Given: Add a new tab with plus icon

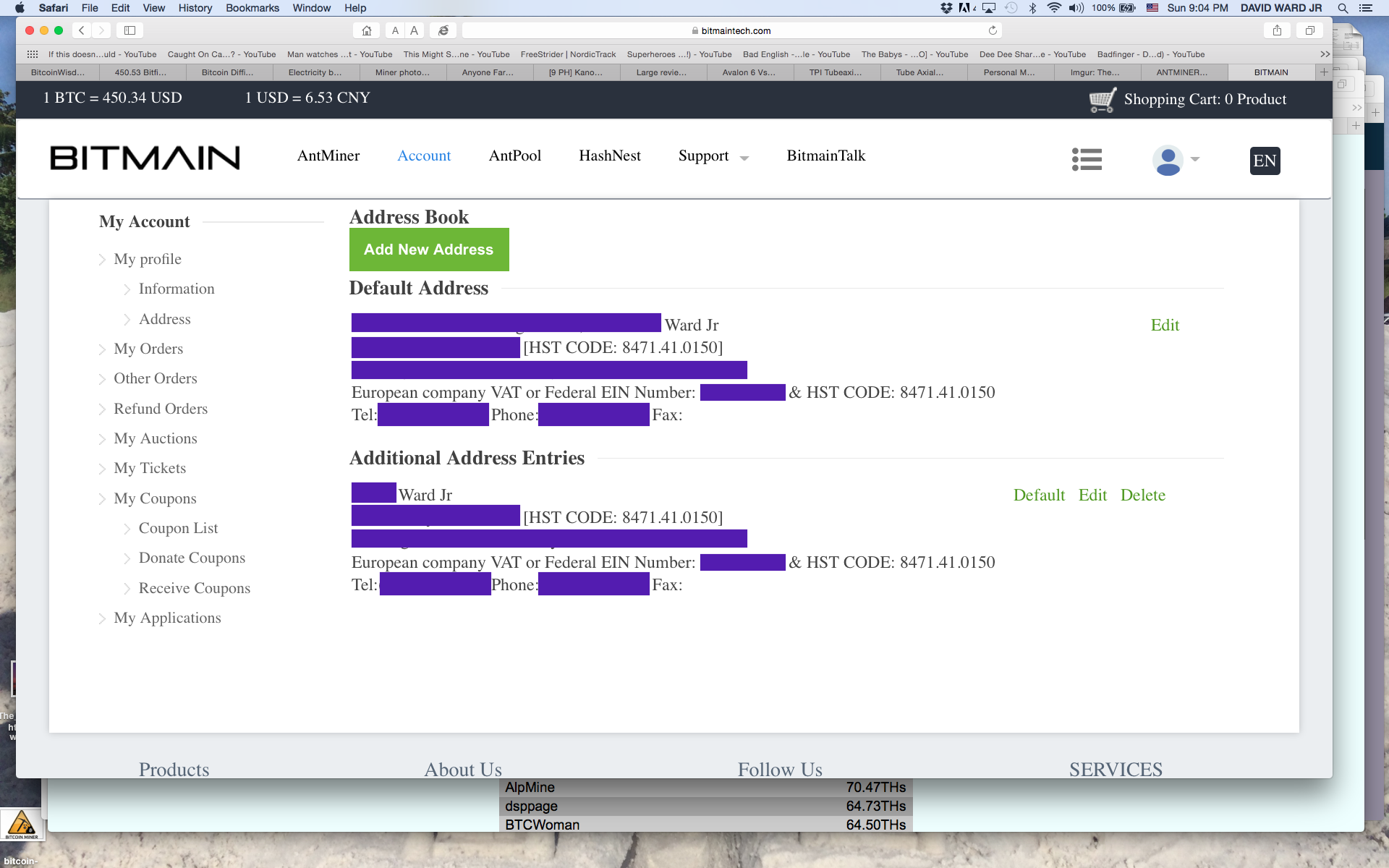Looking at the screenshot, I should pyautogui.click(x=1324, y=72).
